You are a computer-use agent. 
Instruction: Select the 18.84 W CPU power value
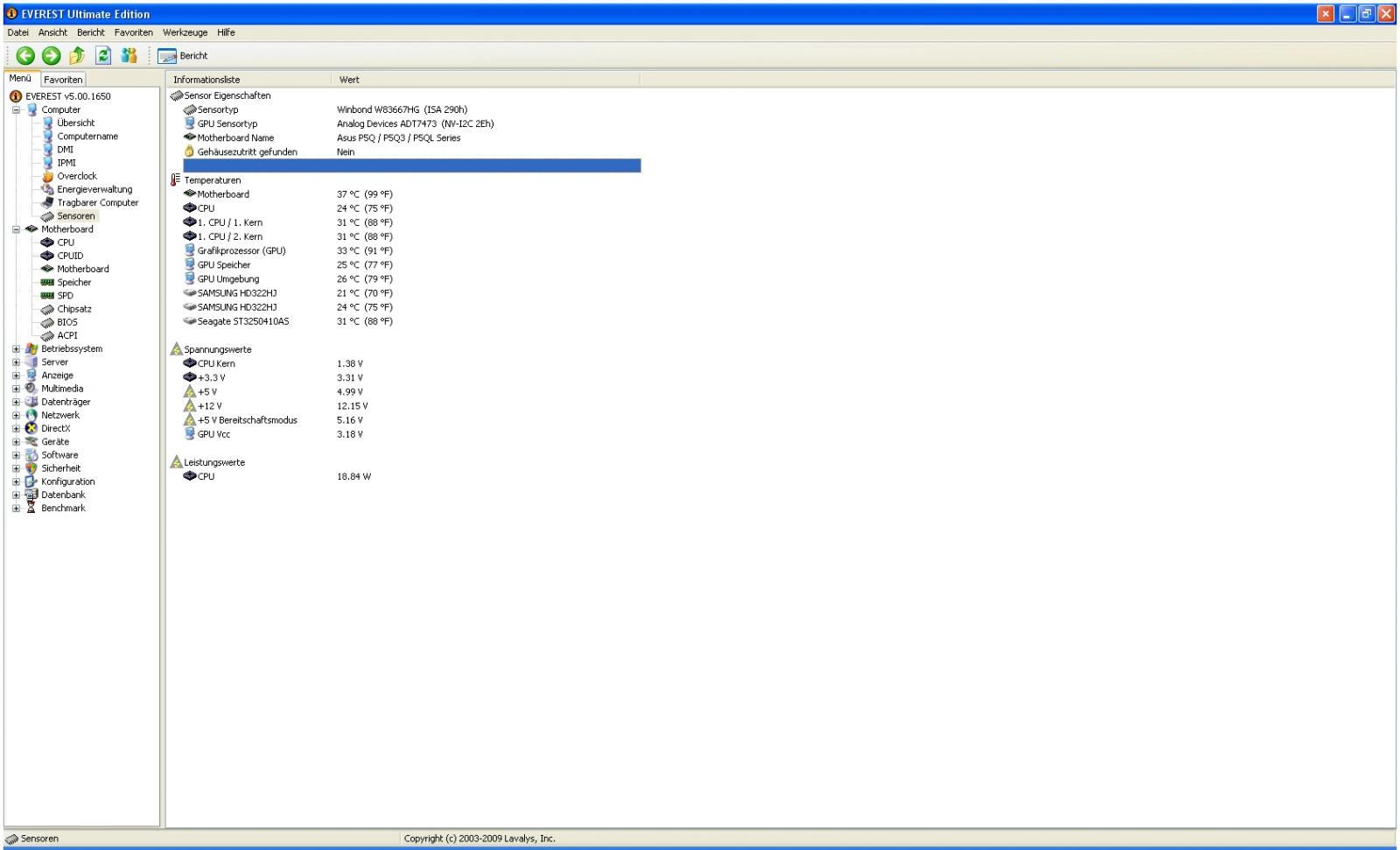point(353,477)
